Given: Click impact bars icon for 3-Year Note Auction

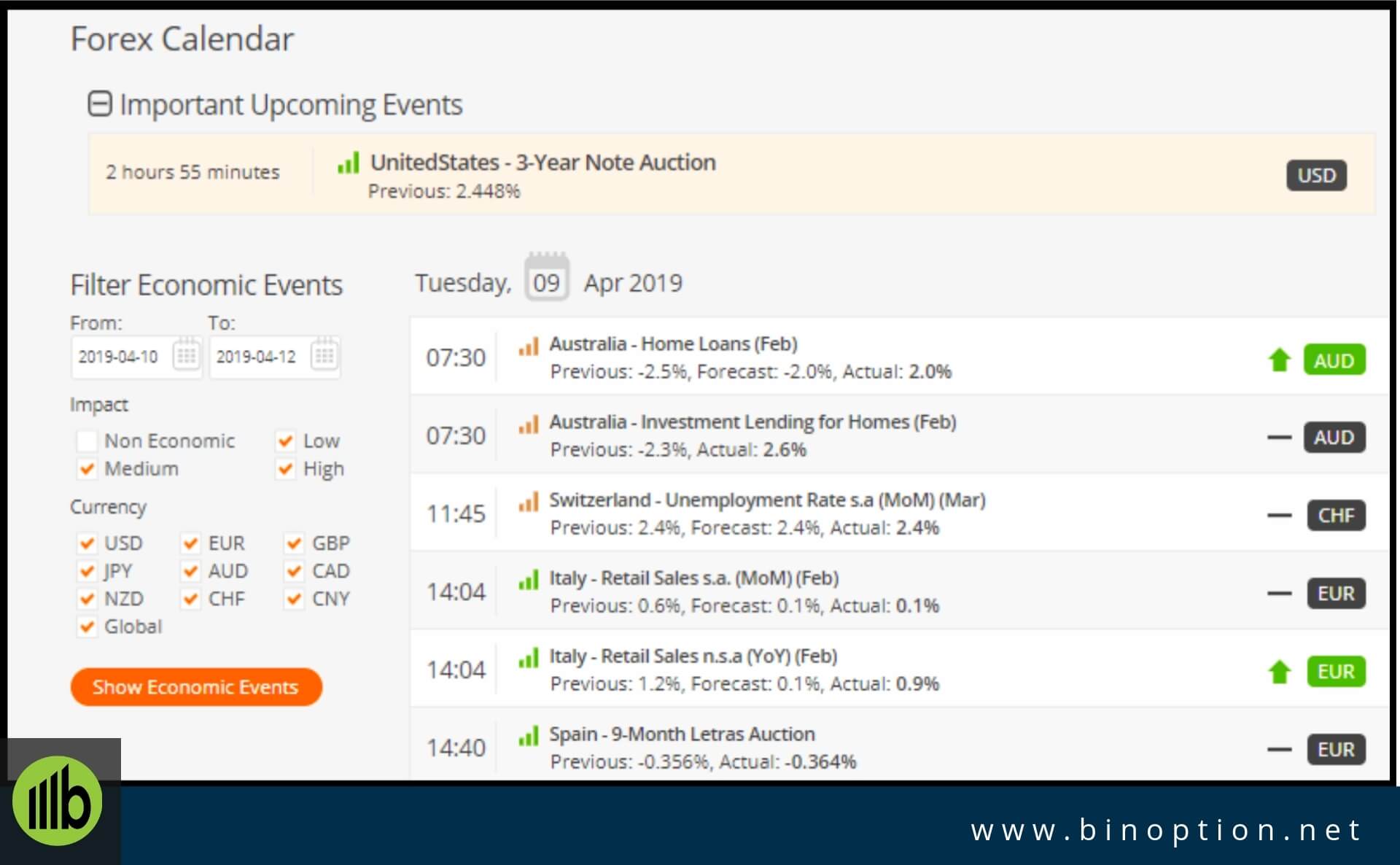Looking at the screenshot, I should click(349, 163).
